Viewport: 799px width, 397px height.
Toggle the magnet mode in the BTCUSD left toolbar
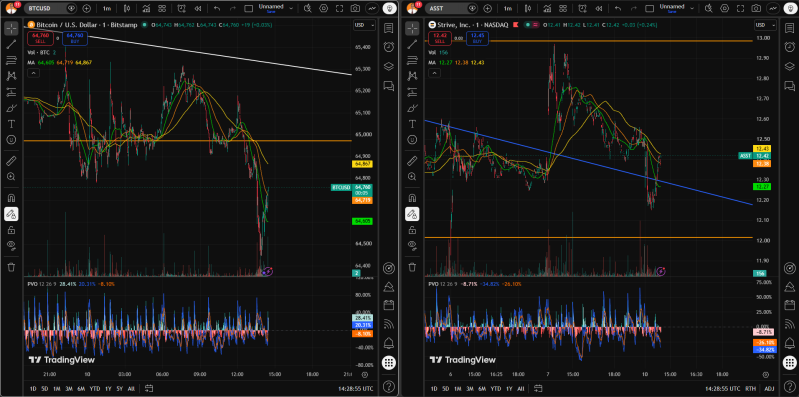[x=11, y=198]
